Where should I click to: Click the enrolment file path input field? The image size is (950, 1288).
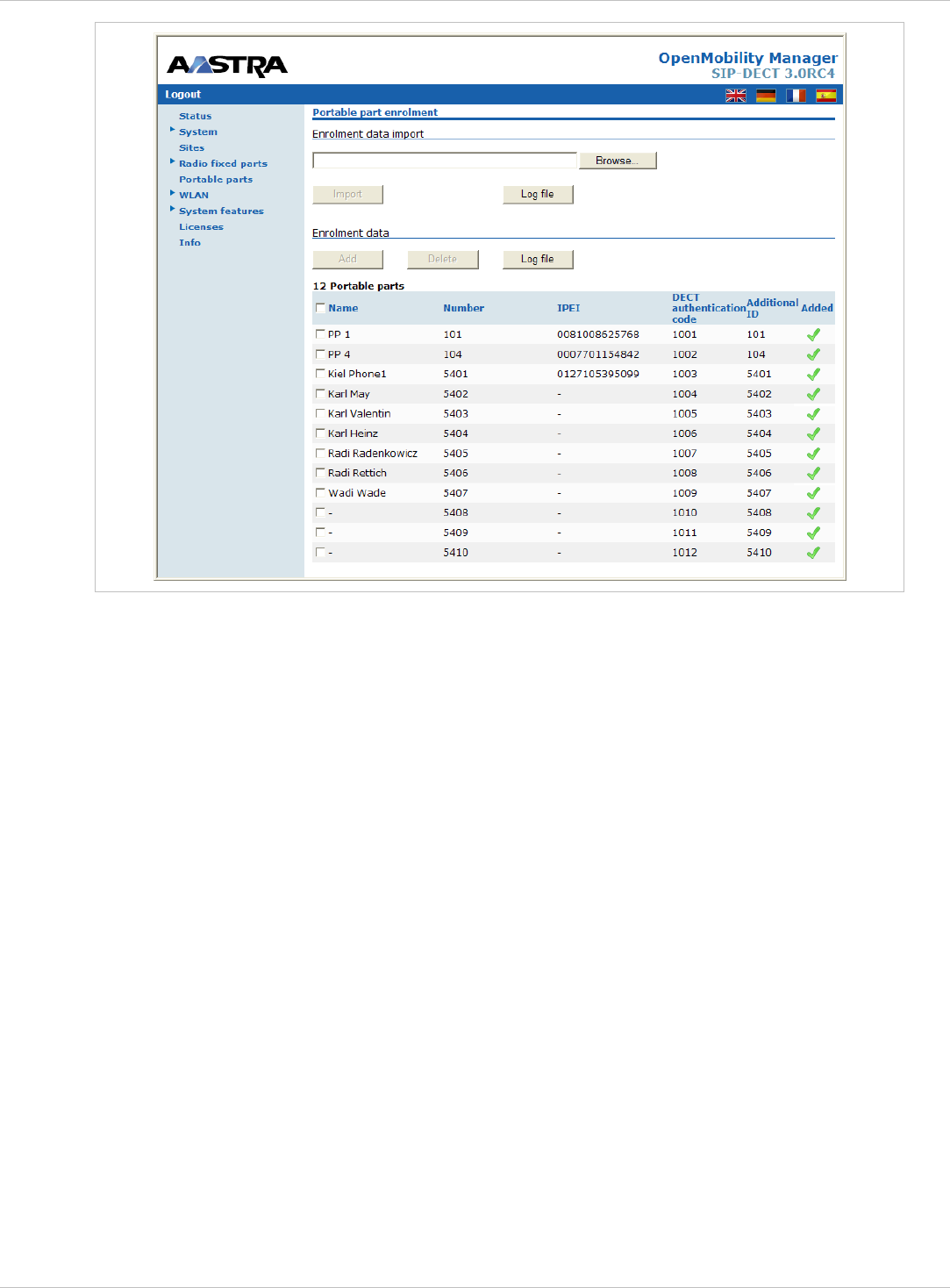tap(445, 161)
